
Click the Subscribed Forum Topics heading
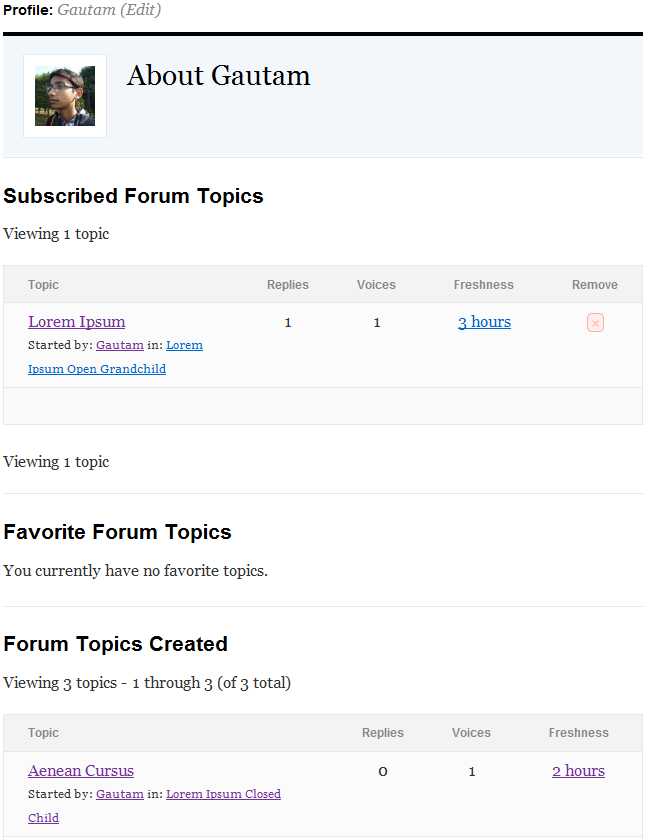pos(133,196)
